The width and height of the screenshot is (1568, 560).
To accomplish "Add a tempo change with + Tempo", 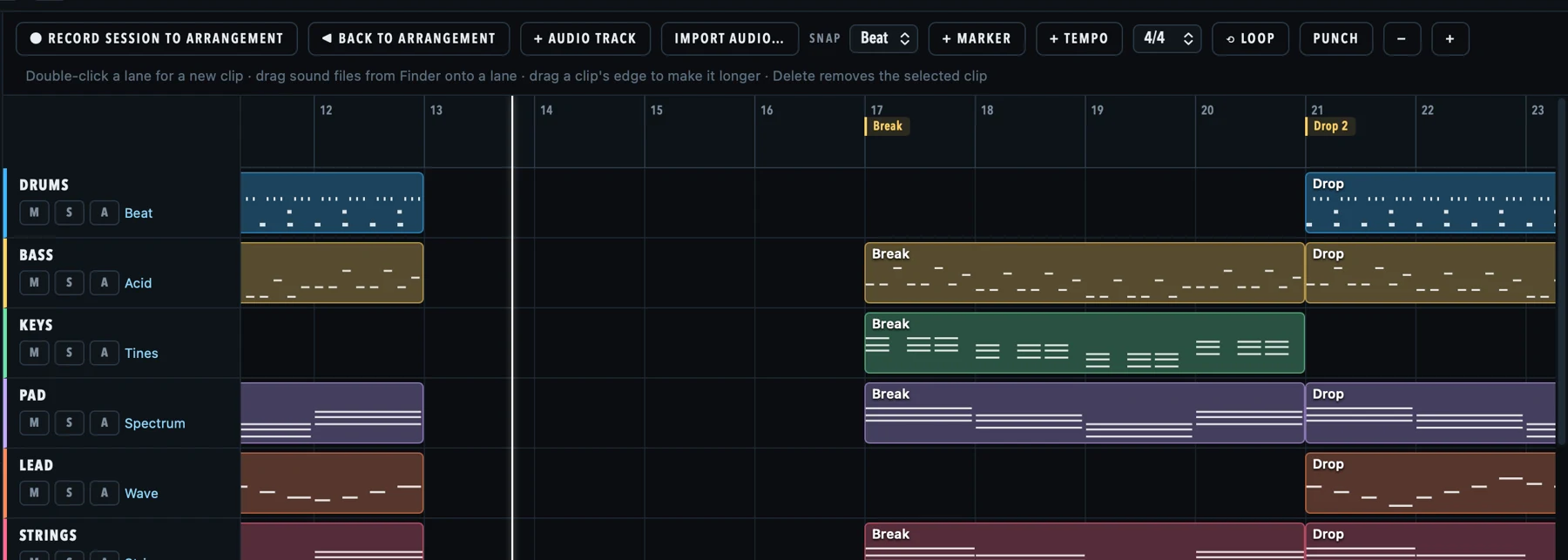I will coord(1078,38).
